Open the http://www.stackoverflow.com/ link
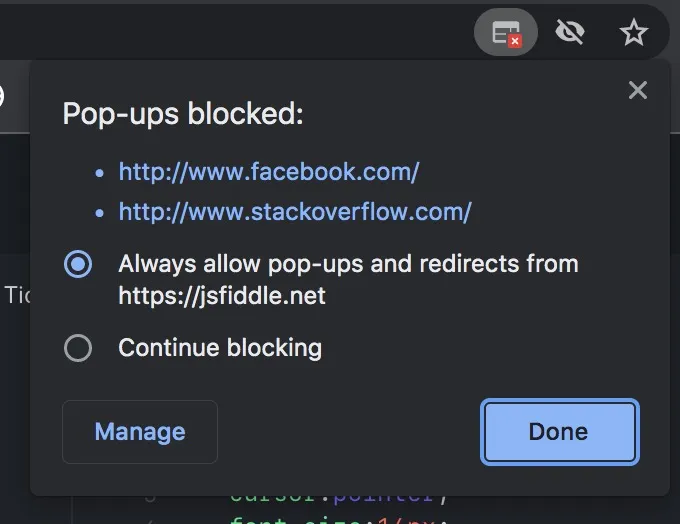680x524 pixels. [295, 212]
